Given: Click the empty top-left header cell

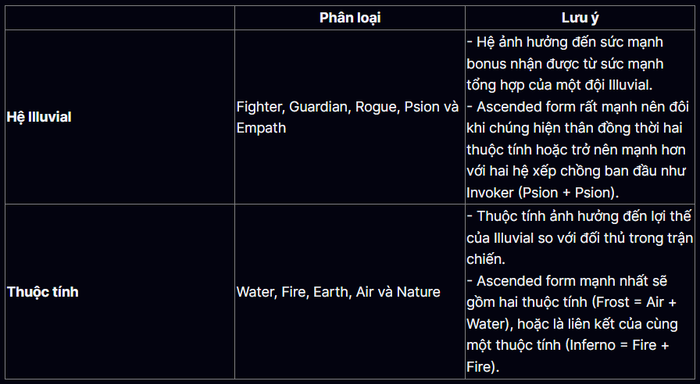Looking at the screenshot, I should click(120, 18).
